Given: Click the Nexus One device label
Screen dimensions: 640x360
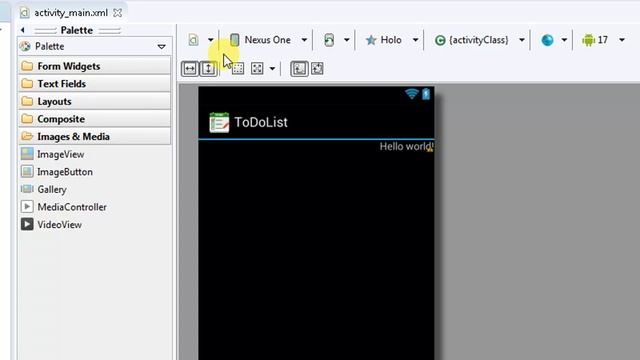Looking at the screenshot, I should click(268, 40).
